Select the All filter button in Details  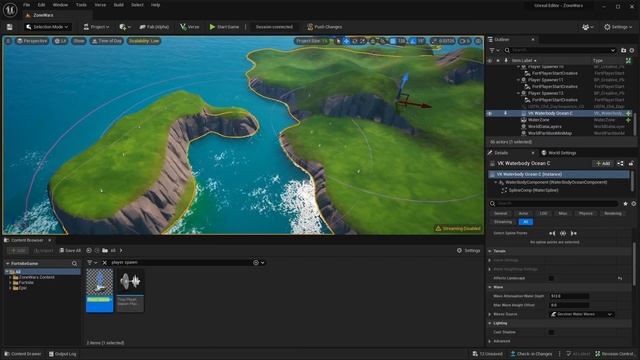pyautogui.click(x=526, y=222)
